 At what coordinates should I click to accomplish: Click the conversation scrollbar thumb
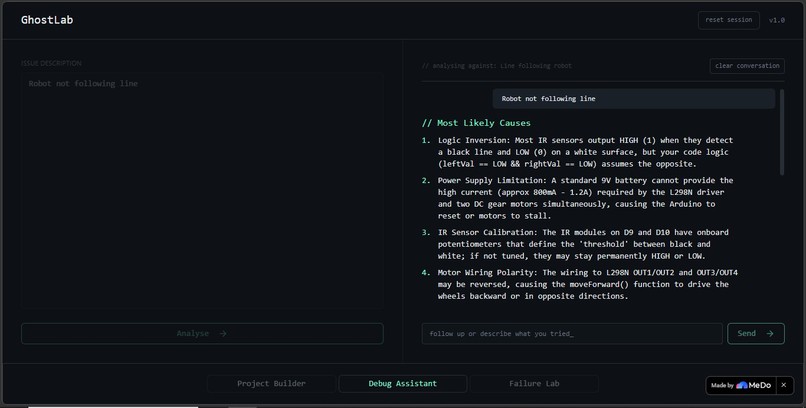[782, 133]
